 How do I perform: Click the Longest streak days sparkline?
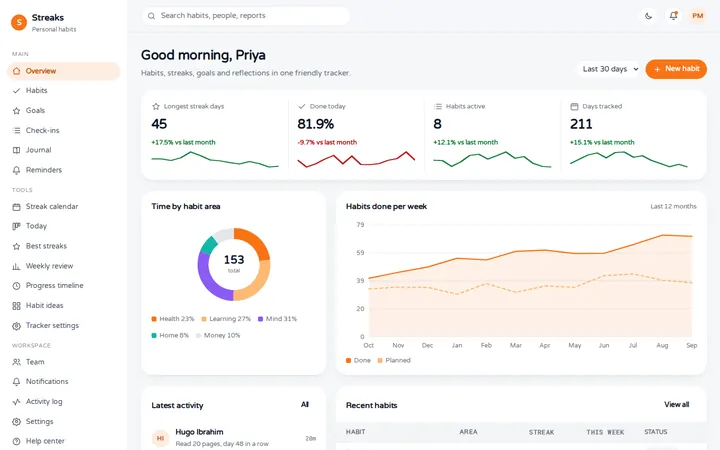(215, 160)
